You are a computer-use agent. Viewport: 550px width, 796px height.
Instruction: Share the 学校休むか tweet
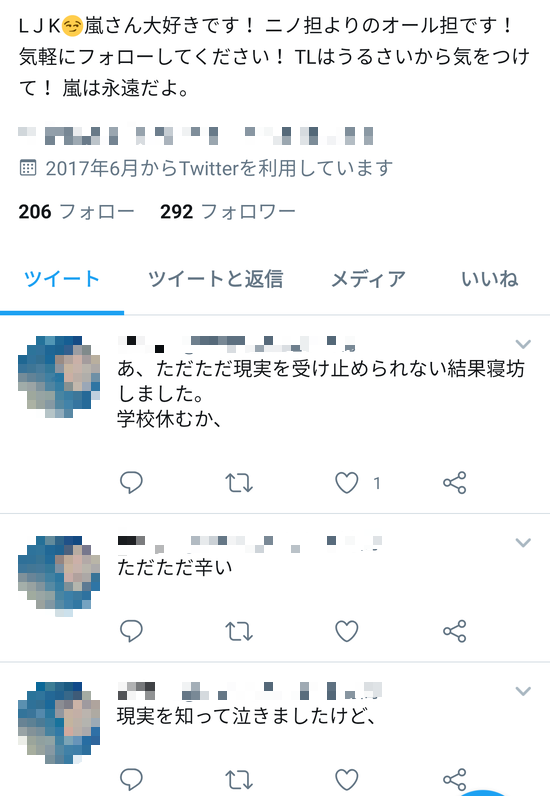coord(455,483)
